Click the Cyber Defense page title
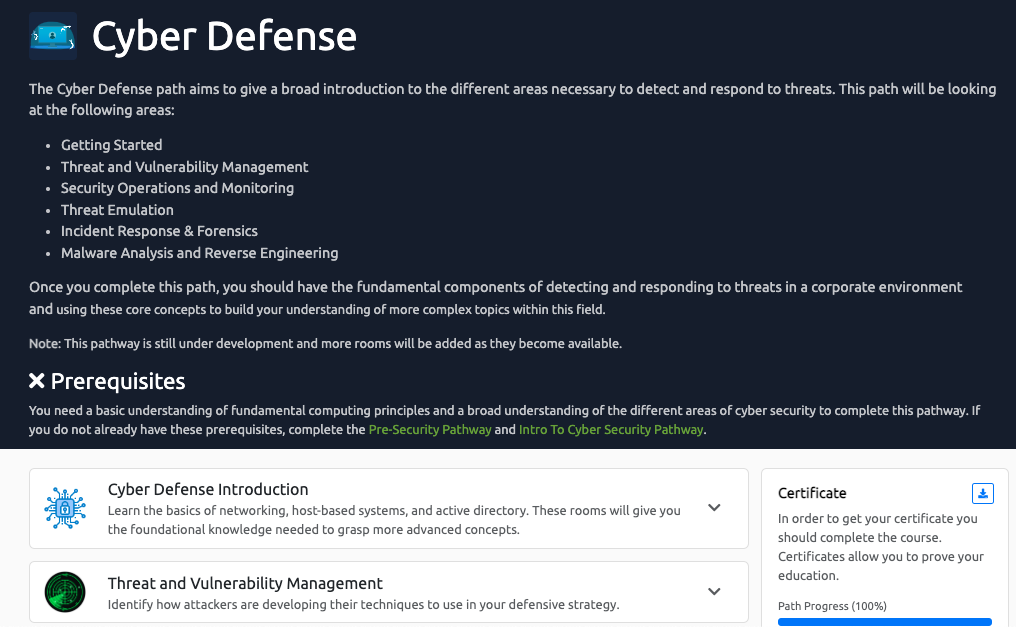The image size is (1016, 627). 224,36
